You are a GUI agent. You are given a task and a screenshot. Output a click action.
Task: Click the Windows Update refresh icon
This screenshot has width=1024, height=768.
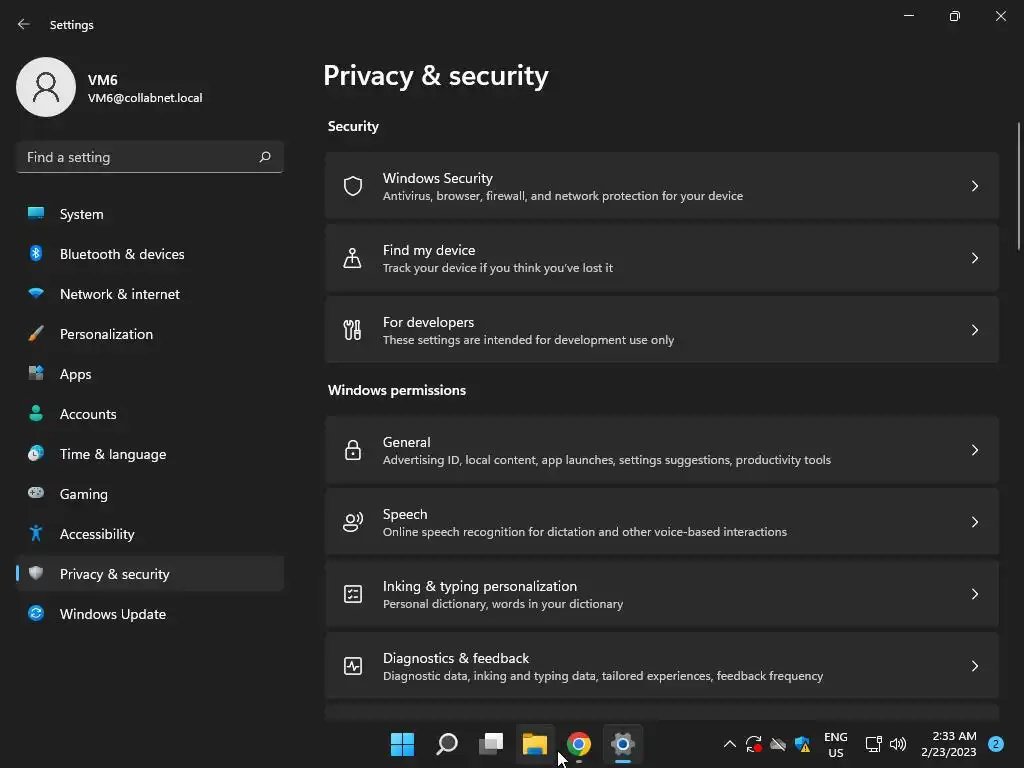[36, 613]
